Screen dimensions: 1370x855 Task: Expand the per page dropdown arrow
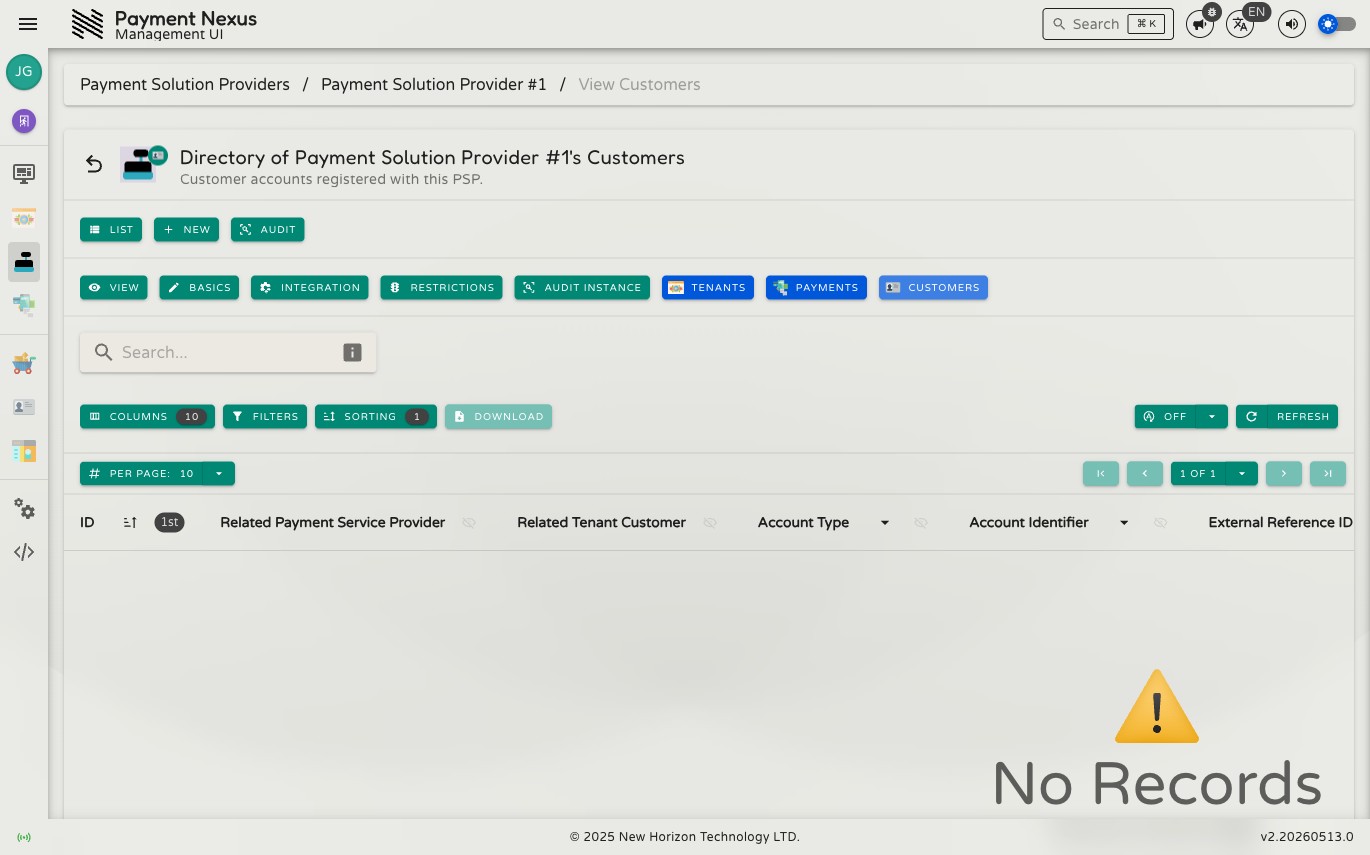point(219,473)
